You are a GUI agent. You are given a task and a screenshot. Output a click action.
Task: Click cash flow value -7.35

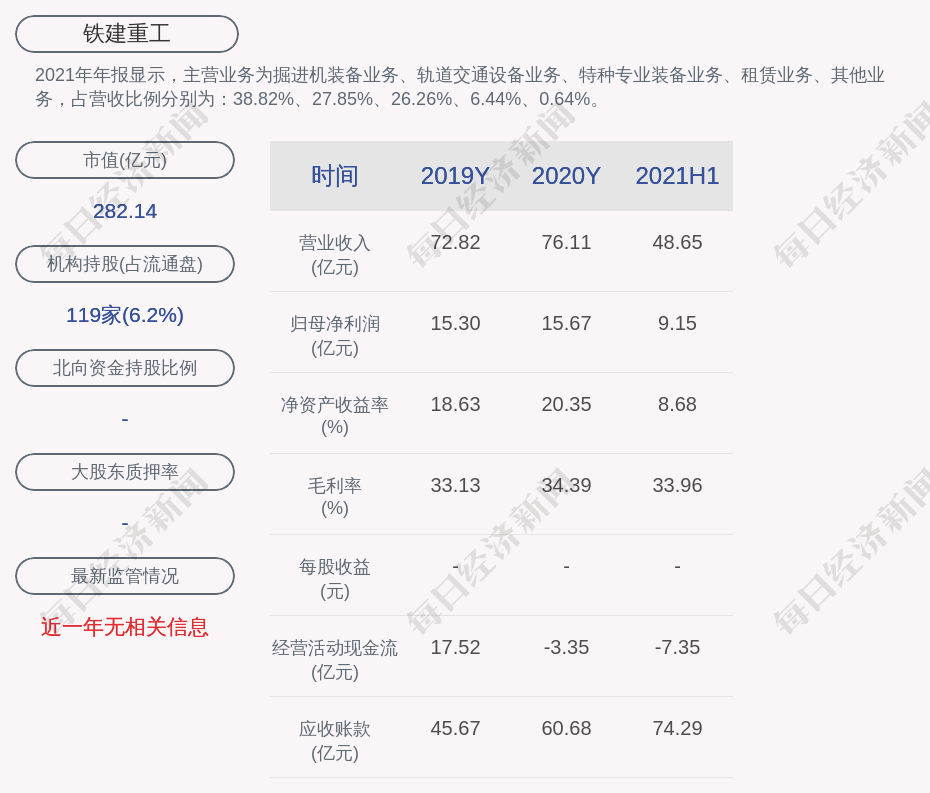[x=677, y=647]
